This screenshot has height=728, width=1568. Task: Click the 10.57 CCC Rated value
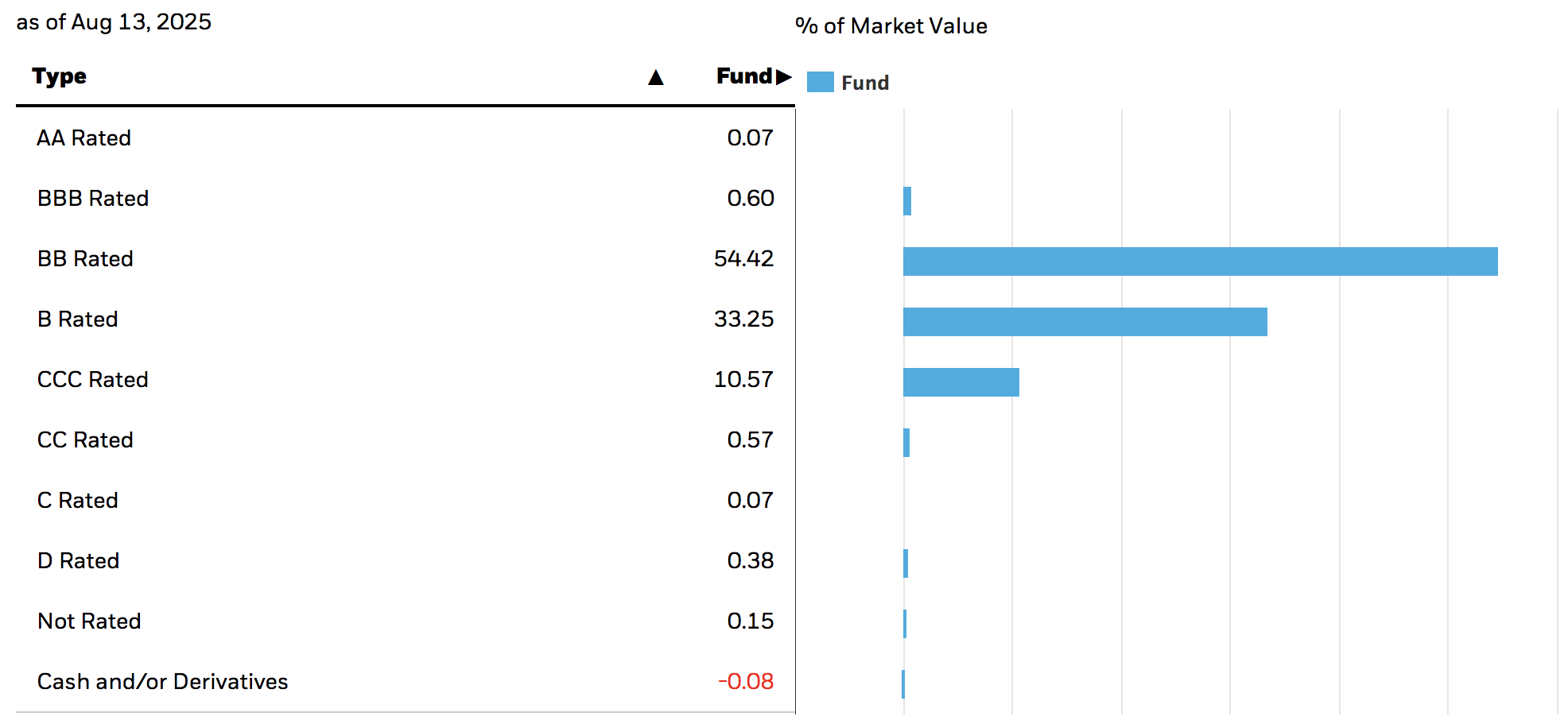[743, 380]
